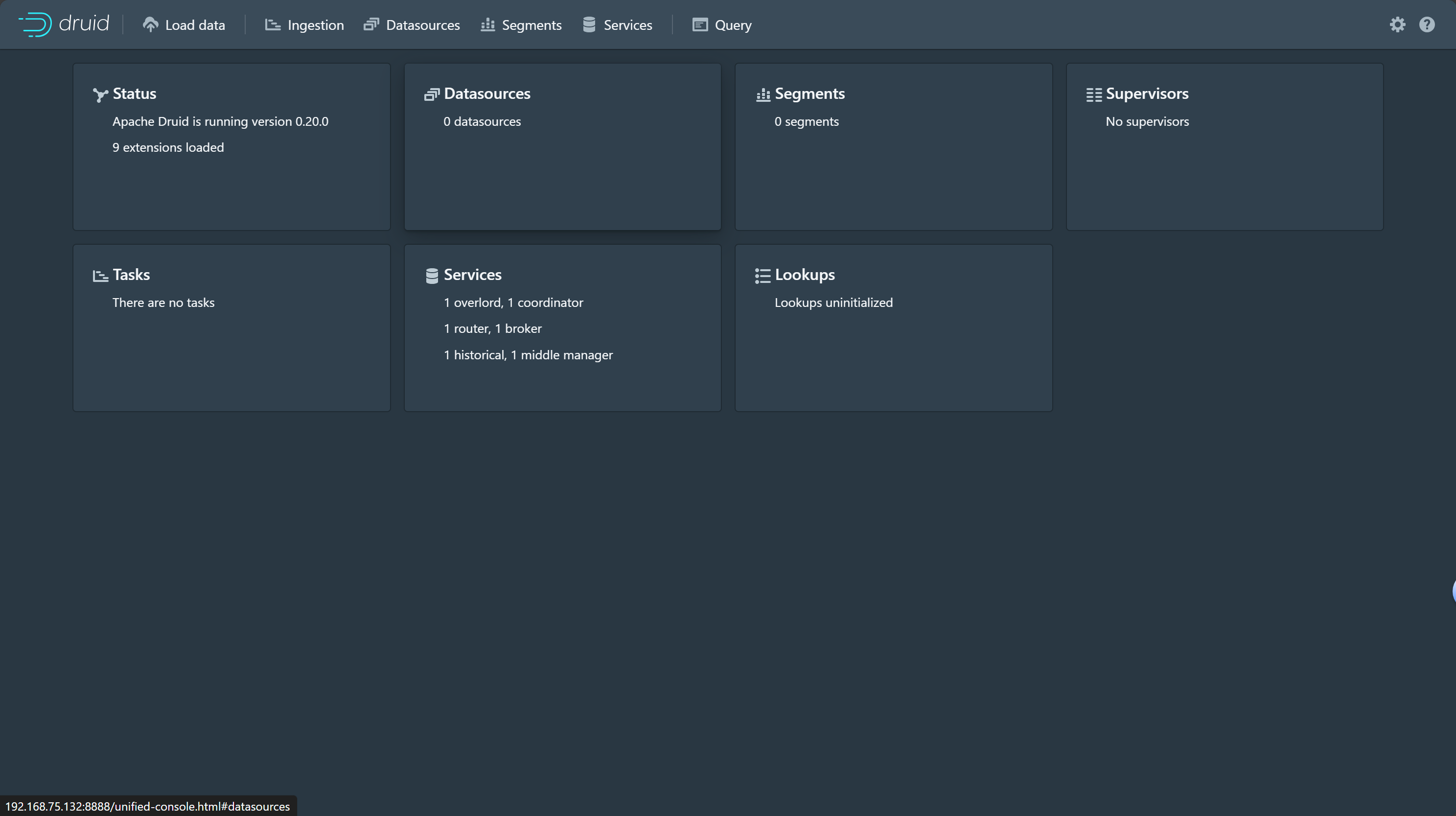Click the Query console icon in navbar
The height and width of the screenshot is (816, 1456).
click(x=700, y=24)
